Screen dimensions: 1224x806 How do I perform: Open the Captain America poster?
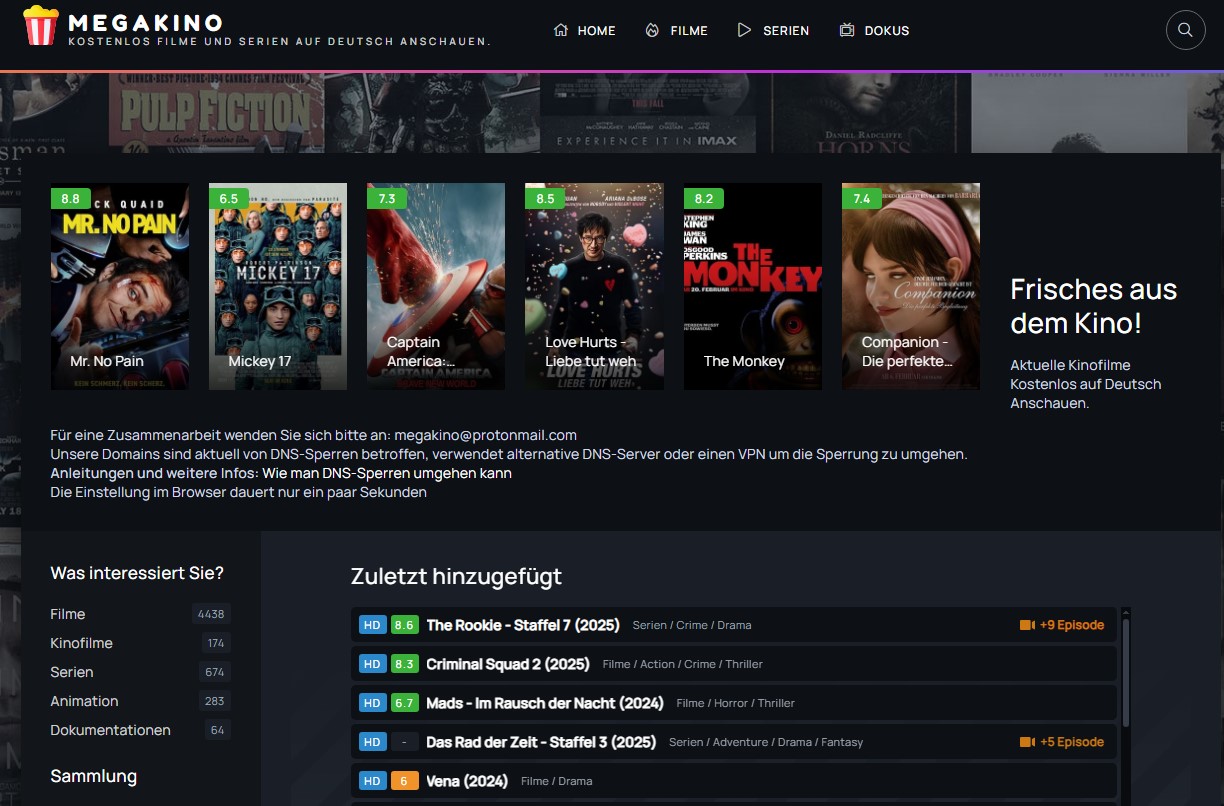[x=436, y=286]
